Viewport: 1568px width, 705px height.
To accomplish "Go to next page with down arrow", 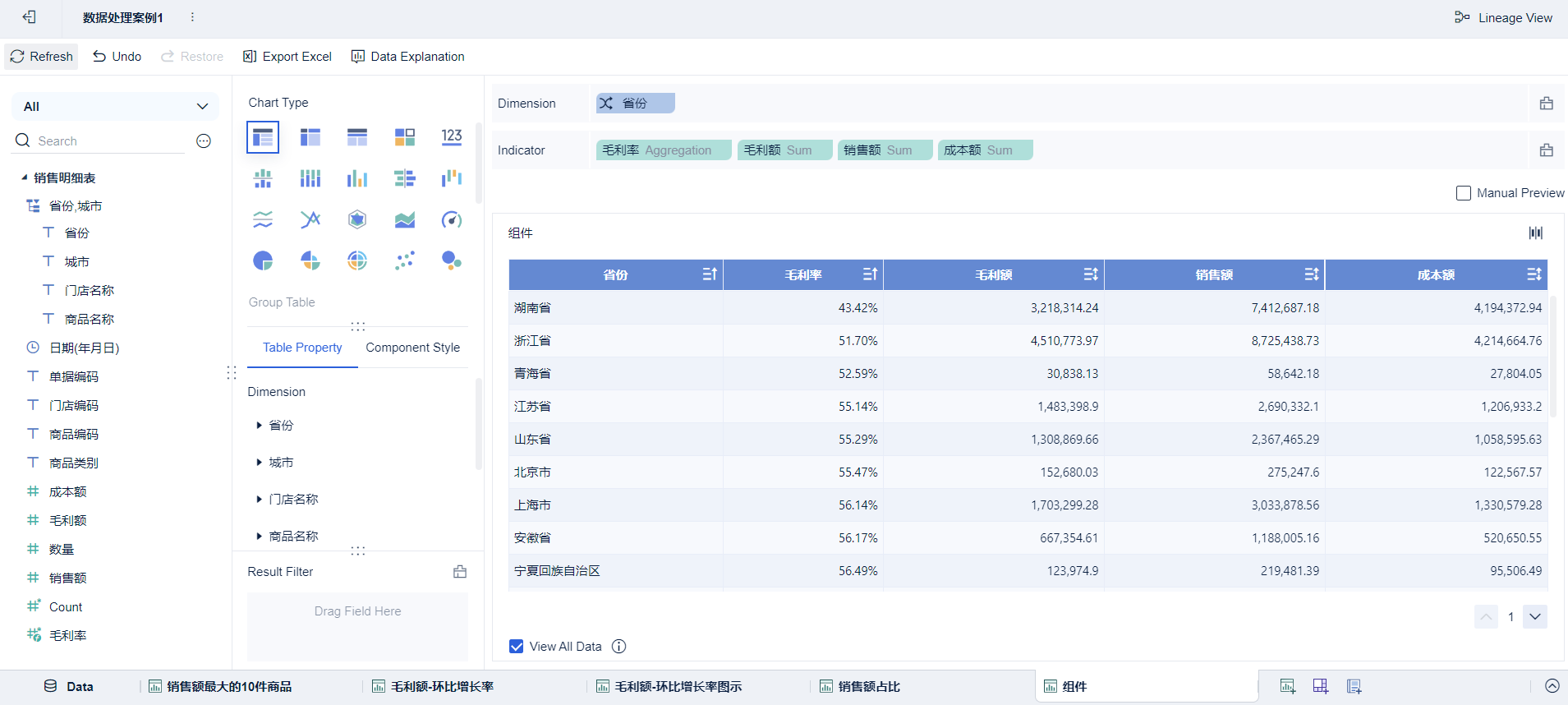I will point(1534,617).
